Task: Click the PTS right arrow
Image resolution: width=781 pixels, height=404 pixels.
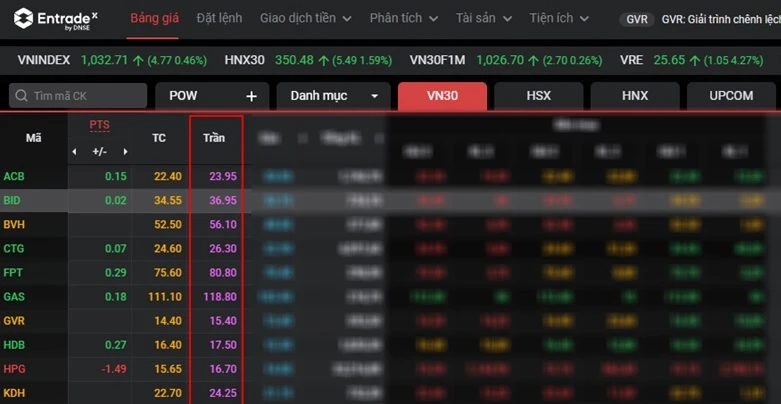Action: tap(126, 152)
